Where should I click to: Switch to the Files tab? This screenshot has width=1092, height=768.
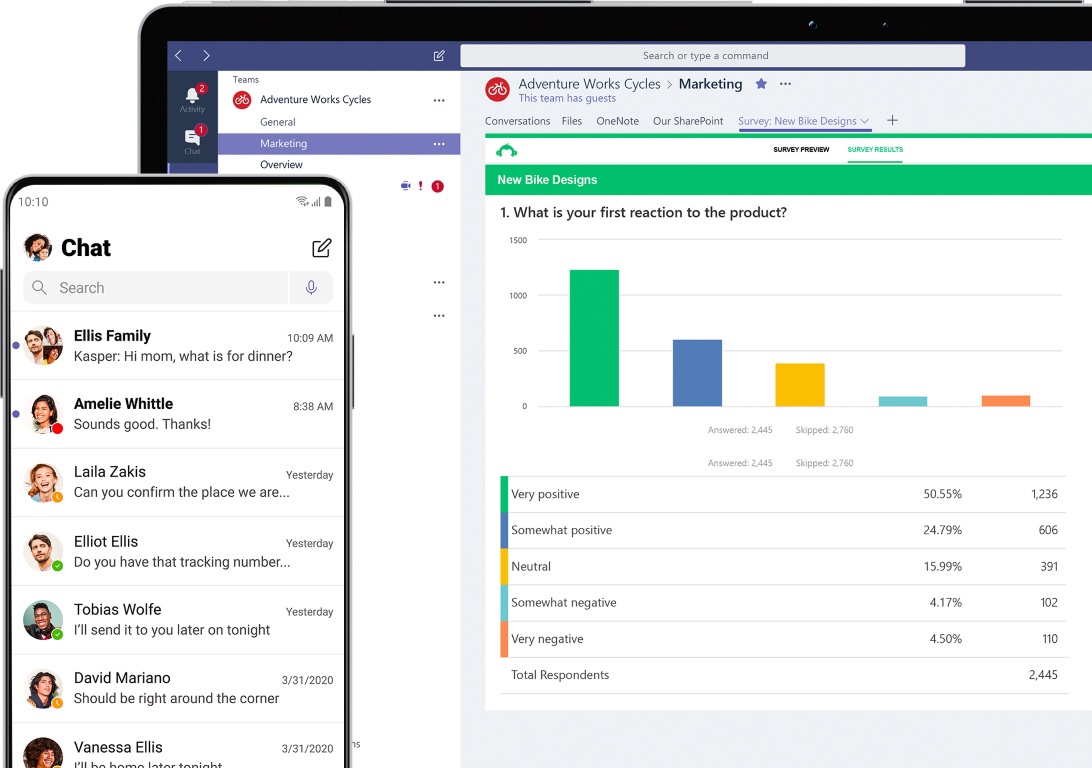pyautogui.click(x=572, y=121)
